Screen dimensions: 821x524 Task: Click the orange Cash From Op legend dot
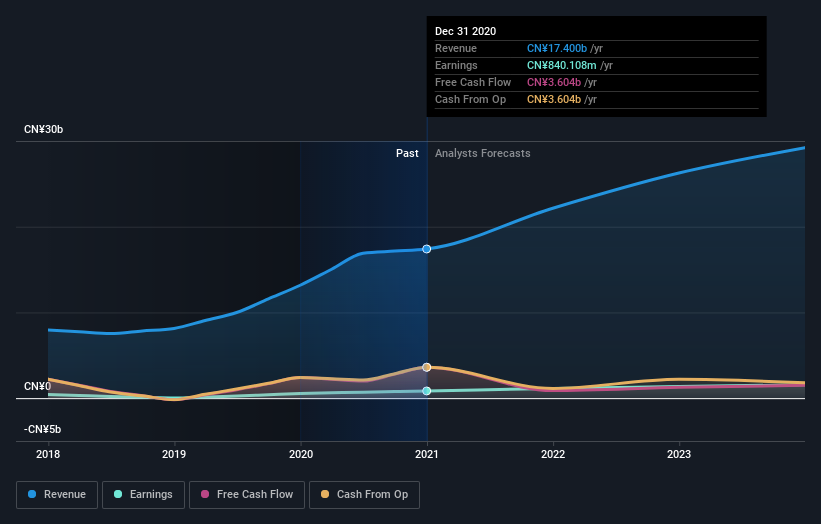(x=325, y=494)
